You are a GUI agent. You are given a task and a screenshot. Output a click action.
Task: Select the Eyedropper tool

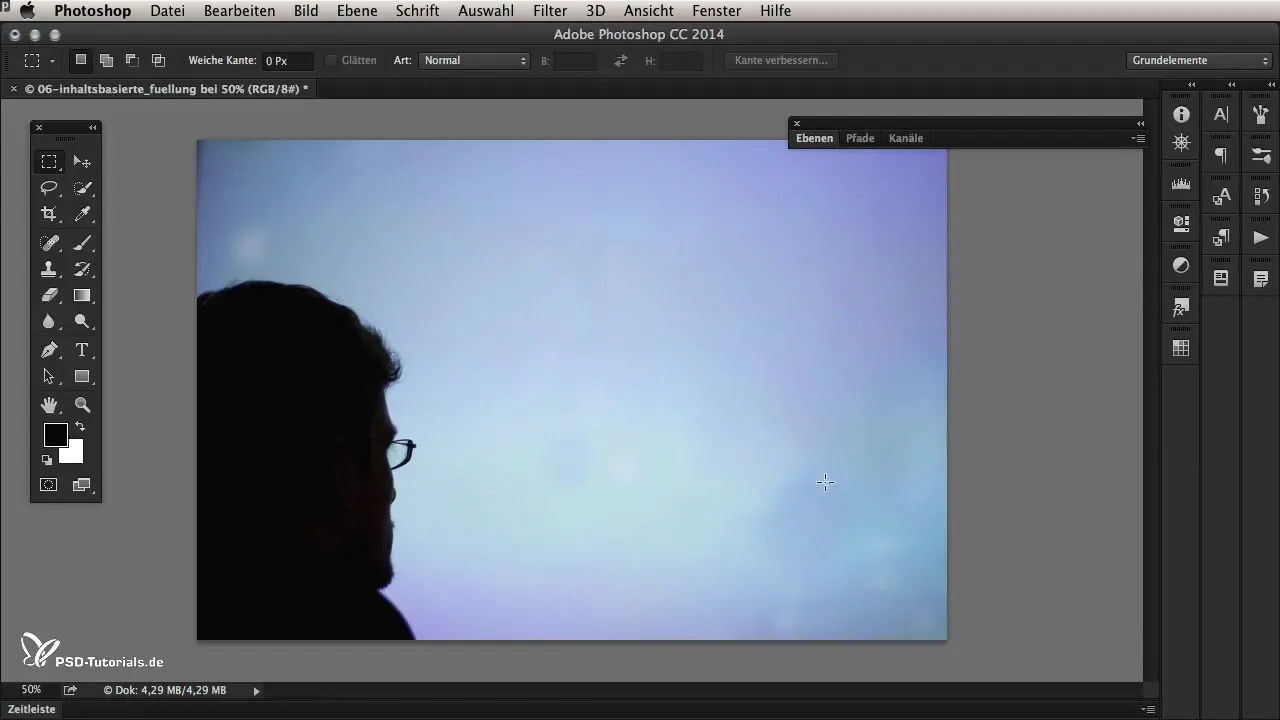click(x=82, y=214)
